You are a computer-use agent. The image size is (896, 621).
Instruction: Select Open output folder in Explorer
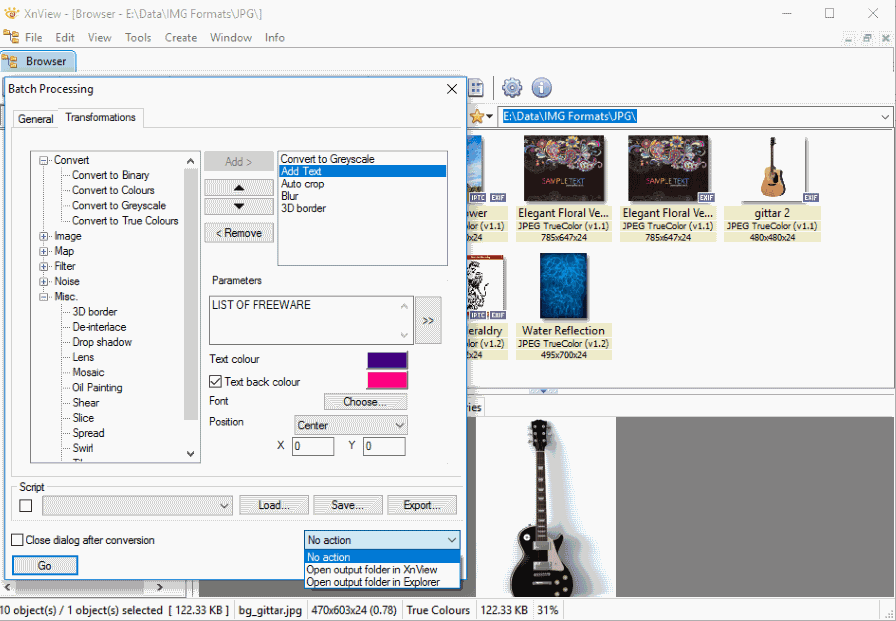382,582
